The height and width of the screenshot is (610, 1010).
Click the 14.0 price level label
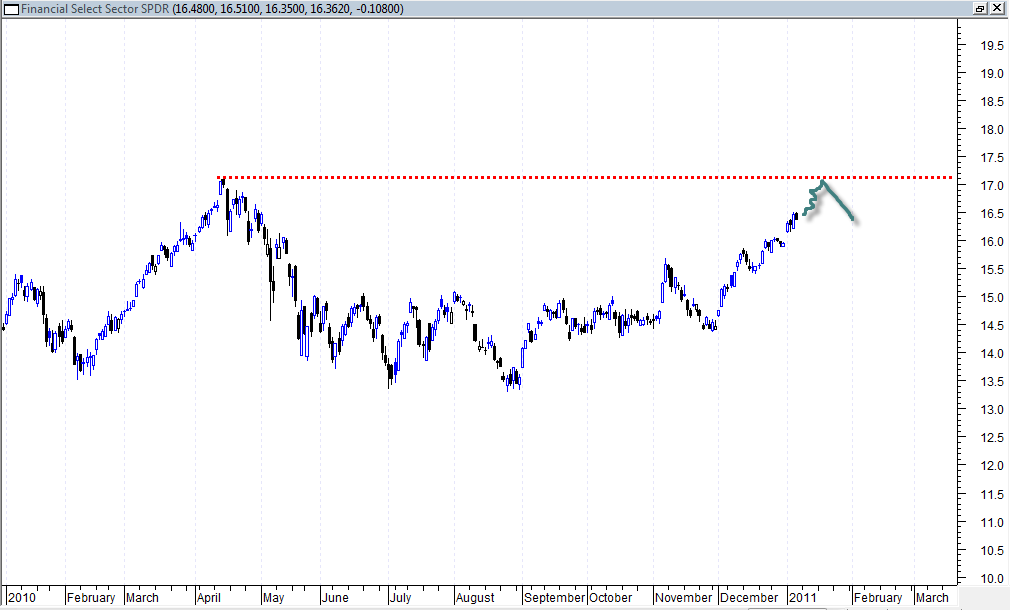(992, 354)
